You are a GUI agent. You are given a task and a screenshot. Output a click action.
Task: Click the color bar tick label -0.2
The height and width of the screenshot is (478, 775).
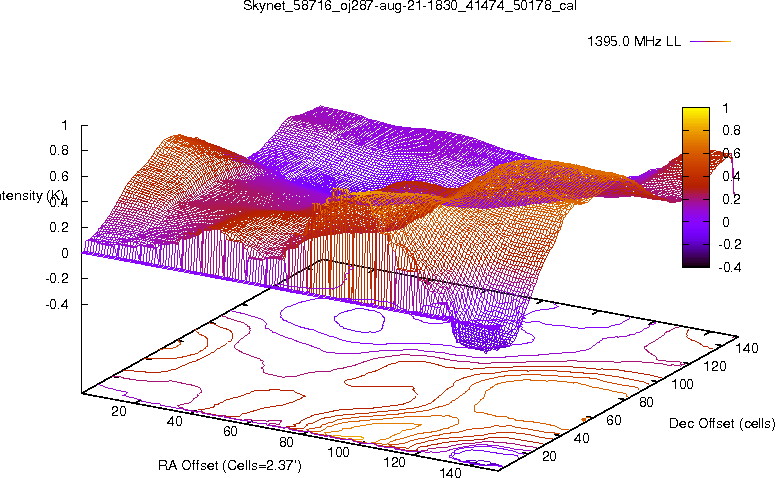(730, 245)
